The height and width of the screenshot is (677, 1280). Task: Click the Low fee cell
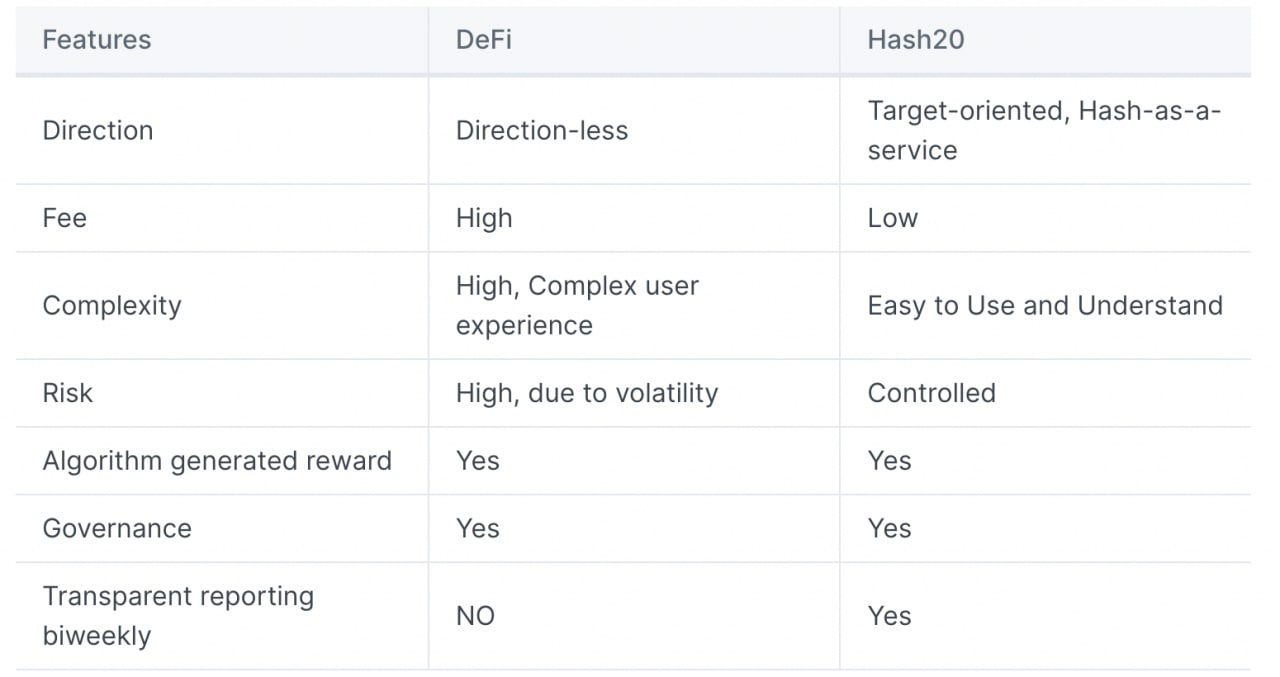click(x=892, y=218)
